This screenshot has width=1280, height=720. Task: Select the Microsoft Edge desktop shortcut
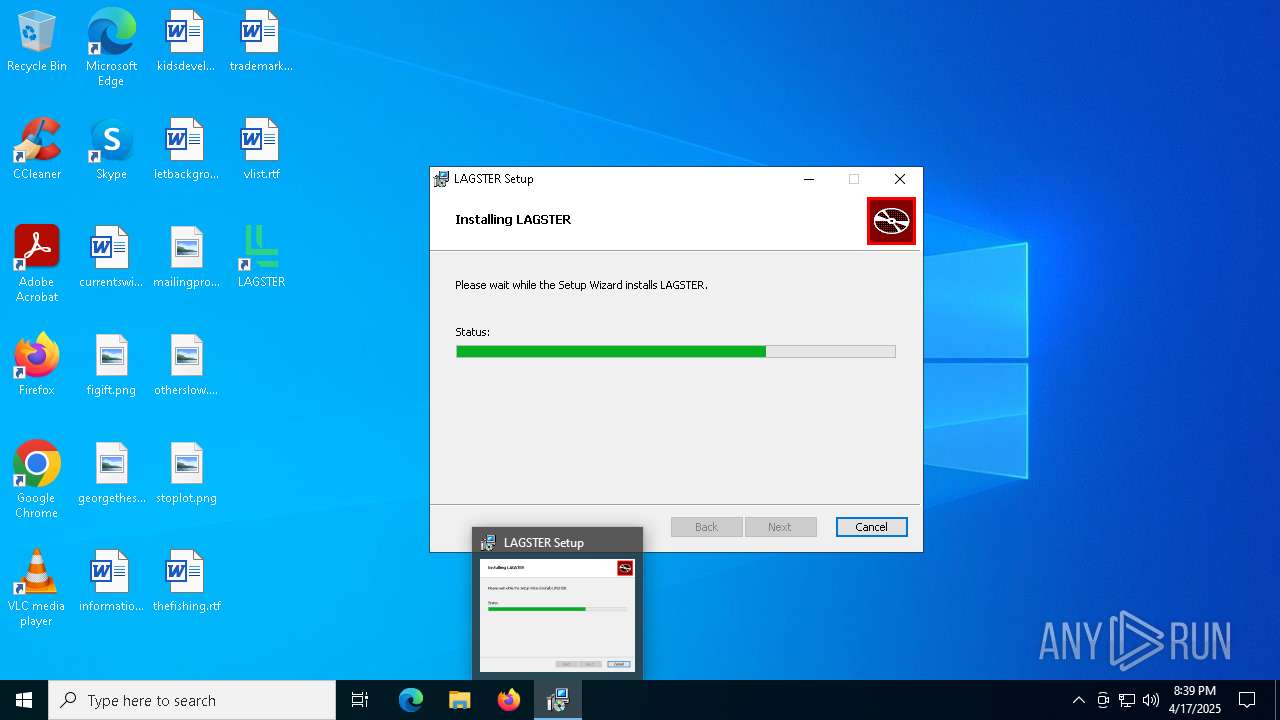111,47
